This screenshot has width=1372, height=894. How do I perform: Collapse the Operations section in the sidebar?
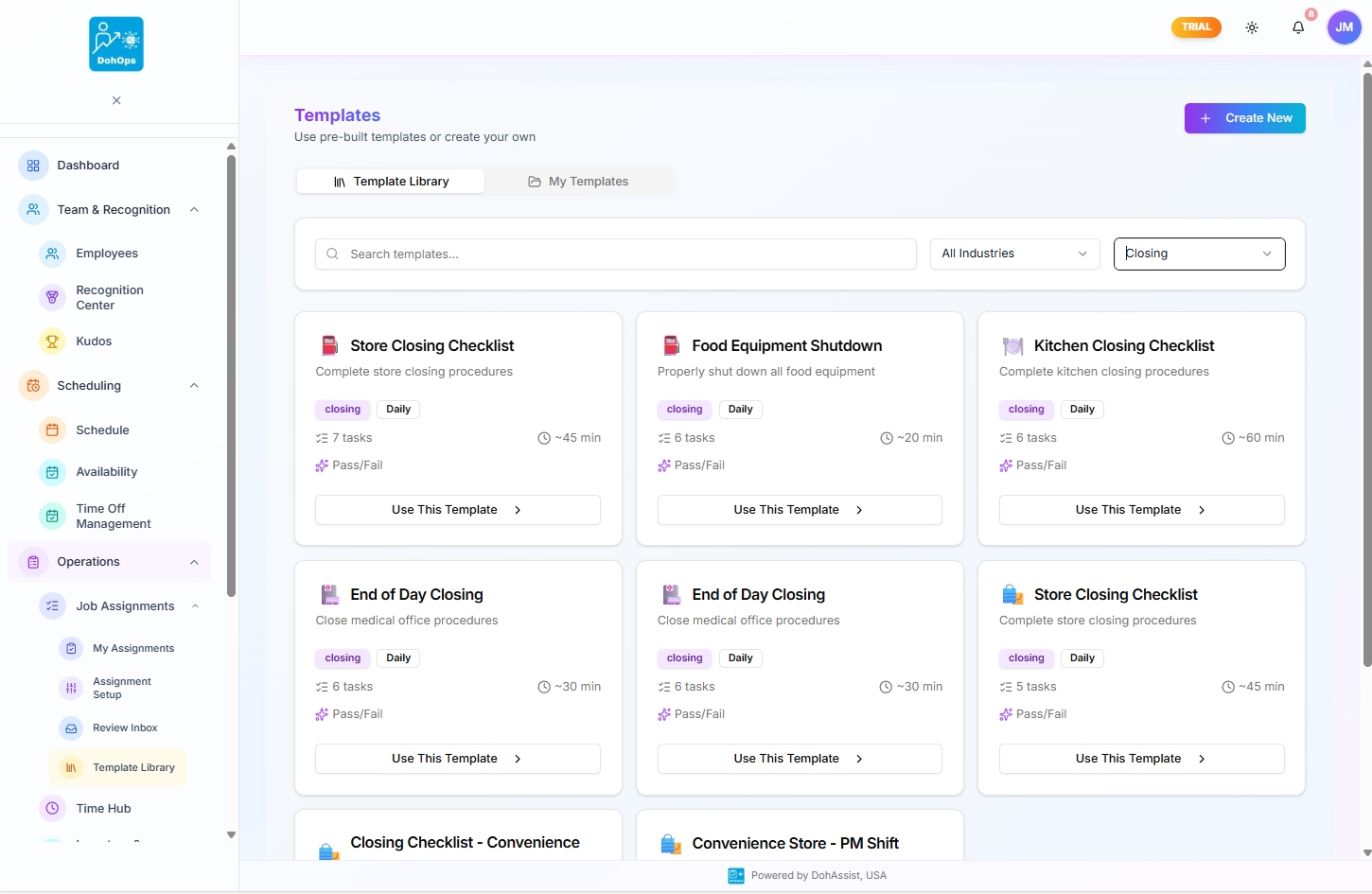pos(193,561)
